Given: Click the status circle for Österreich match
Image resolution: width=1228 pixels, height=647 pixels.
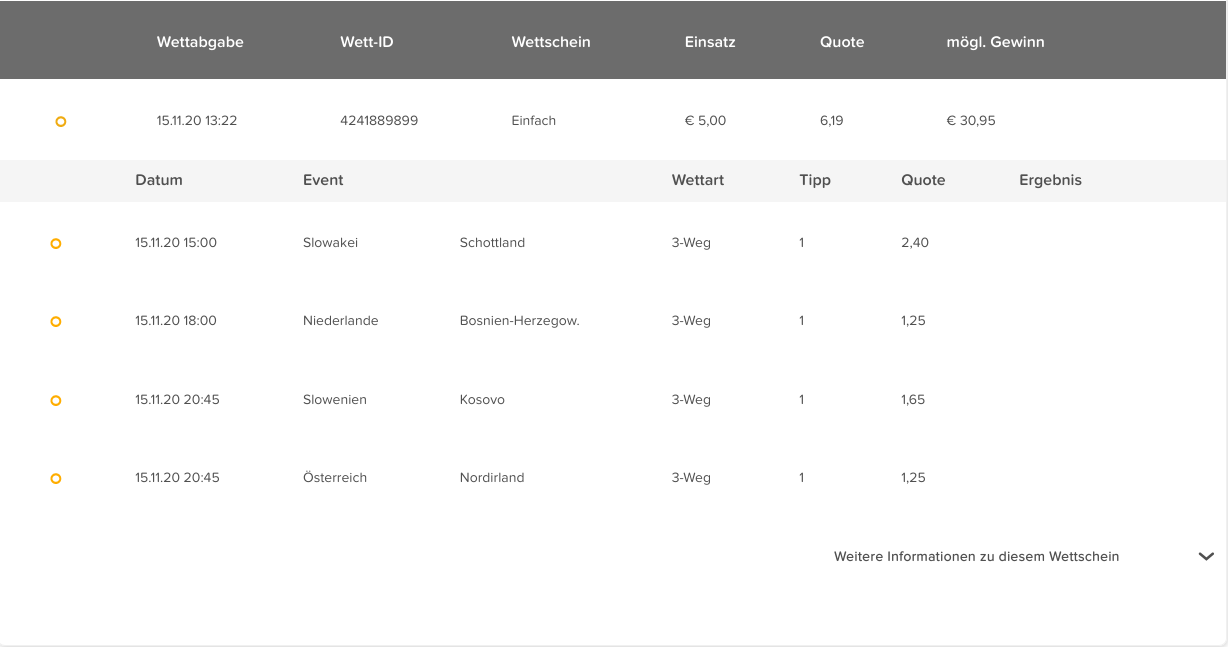Looking at the screenshot, I should (x=56, y=478).
